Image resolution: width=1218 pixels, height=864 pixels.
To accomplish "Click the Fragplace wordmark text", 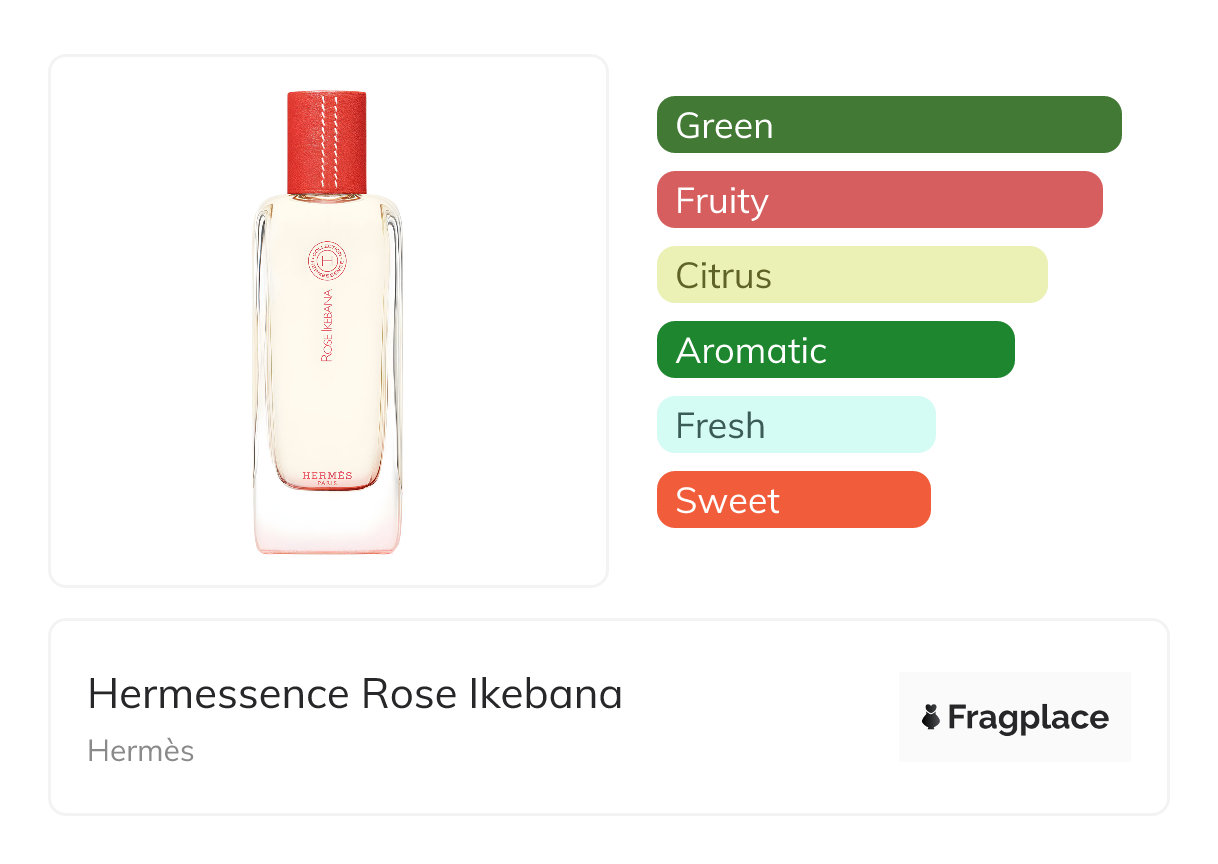I will coord(1028,717).
